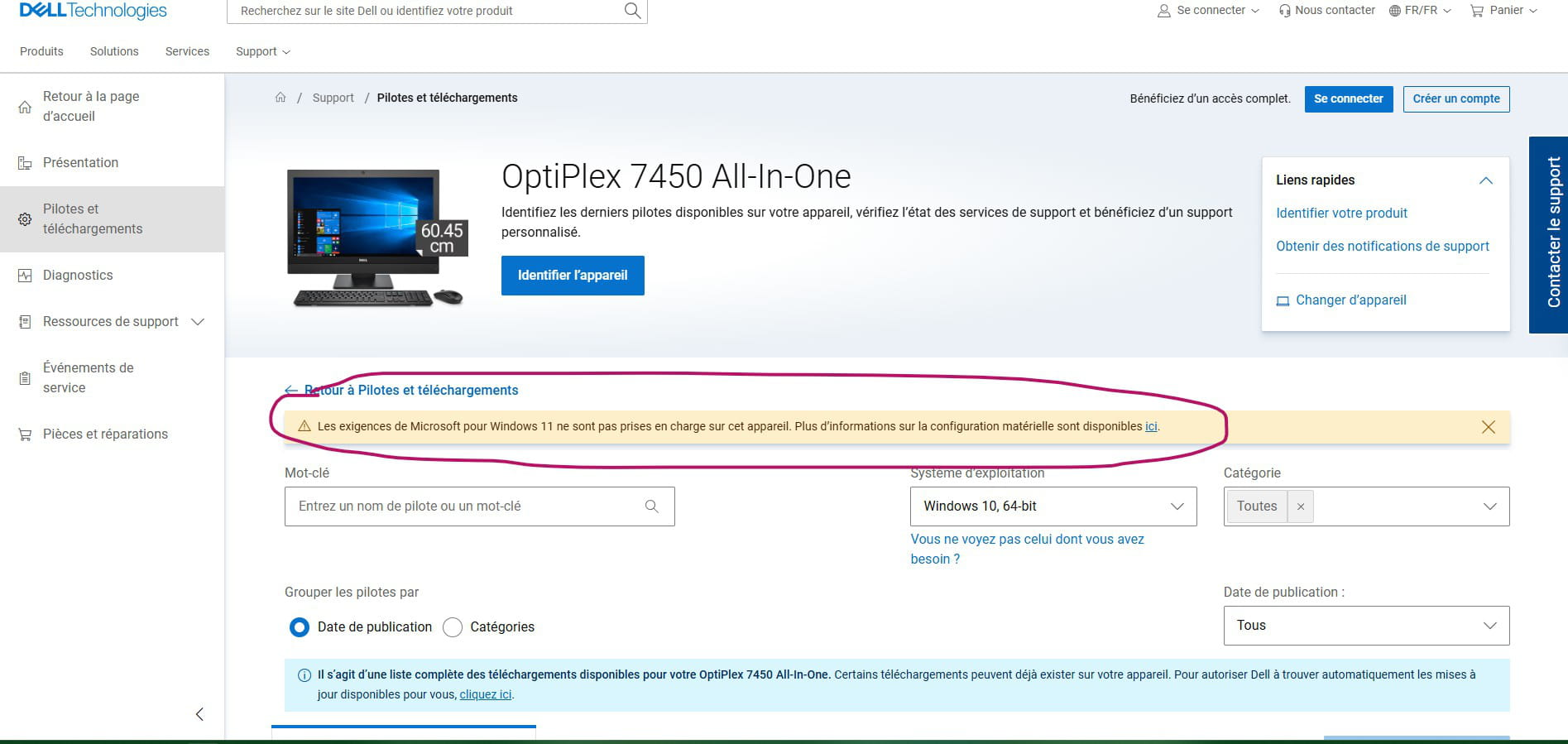Open the Support menu dropdown
Screen dimensions: 1568x744
[x=262, y=51]
